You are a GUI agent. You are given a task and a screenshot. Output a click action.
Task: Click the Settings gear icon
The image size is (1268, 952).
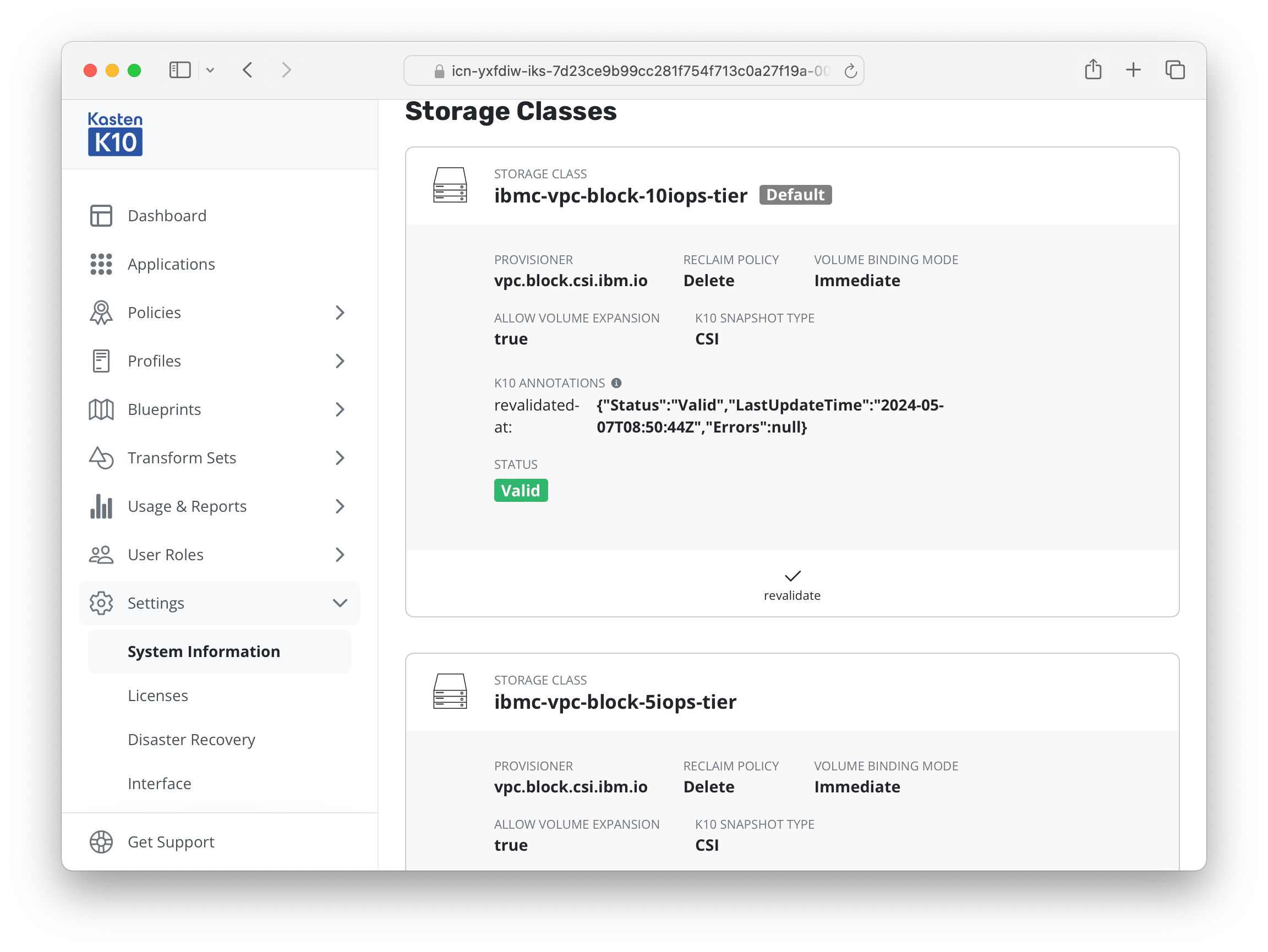101,603
